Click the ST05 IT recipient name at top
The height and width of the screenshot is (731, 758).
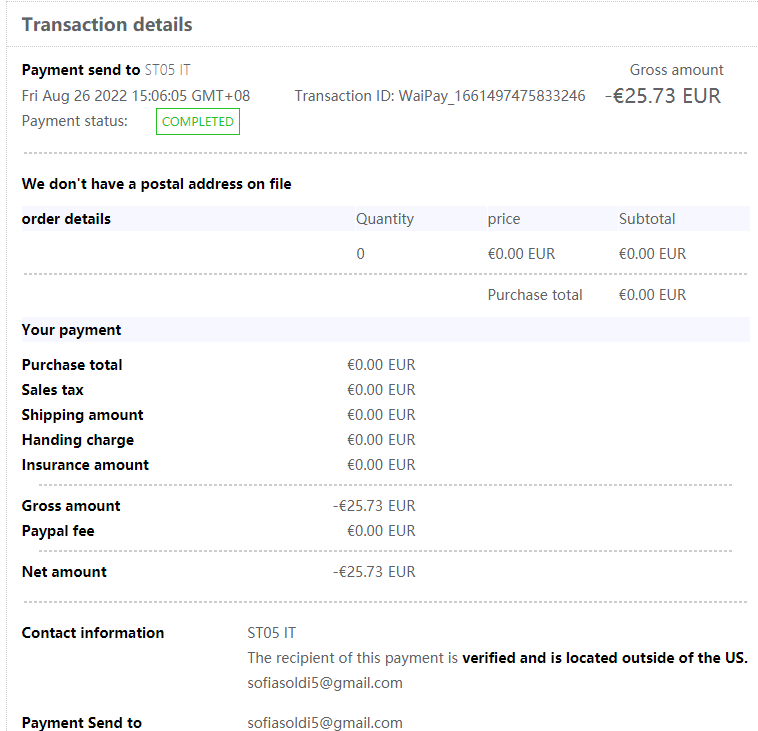pyautogui.click(x=168, y=70)
